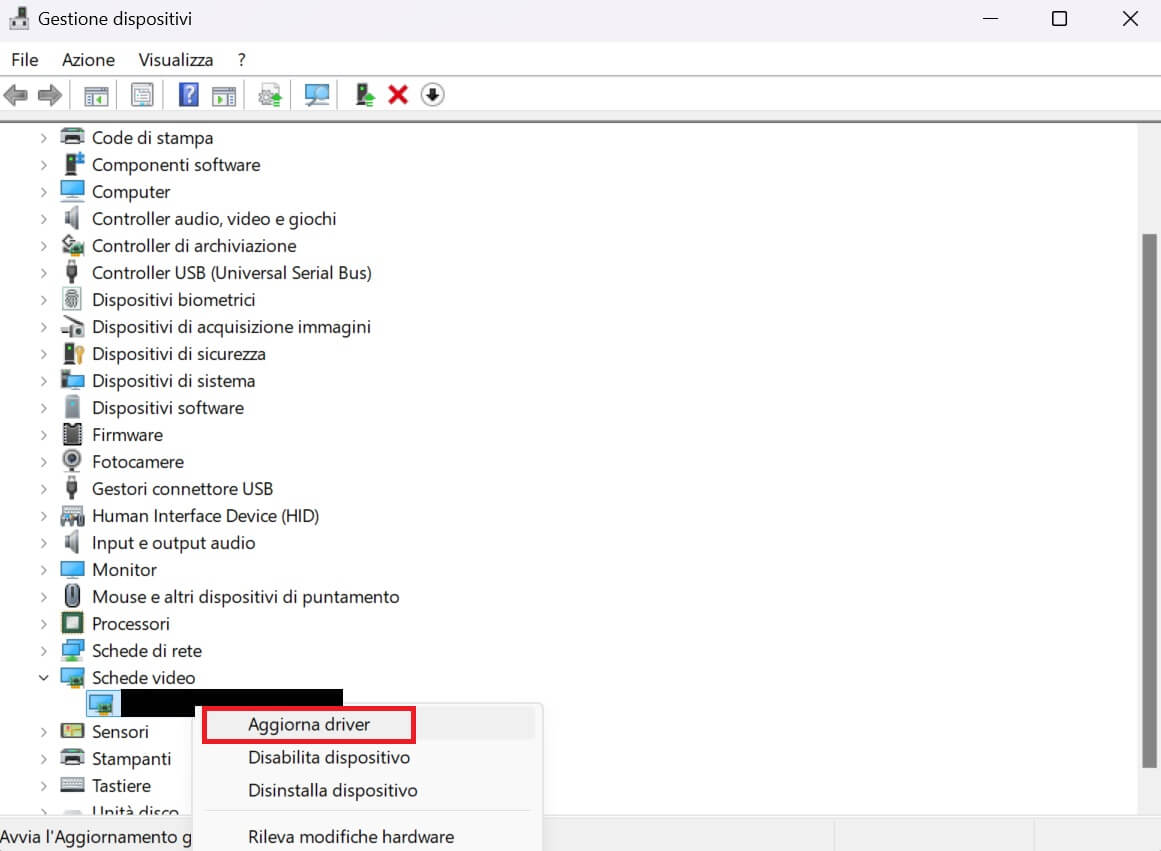Screen dimensions: 1161x851
Task: Click the chip icon of Firmware
Action: click(x=72, y=434)
